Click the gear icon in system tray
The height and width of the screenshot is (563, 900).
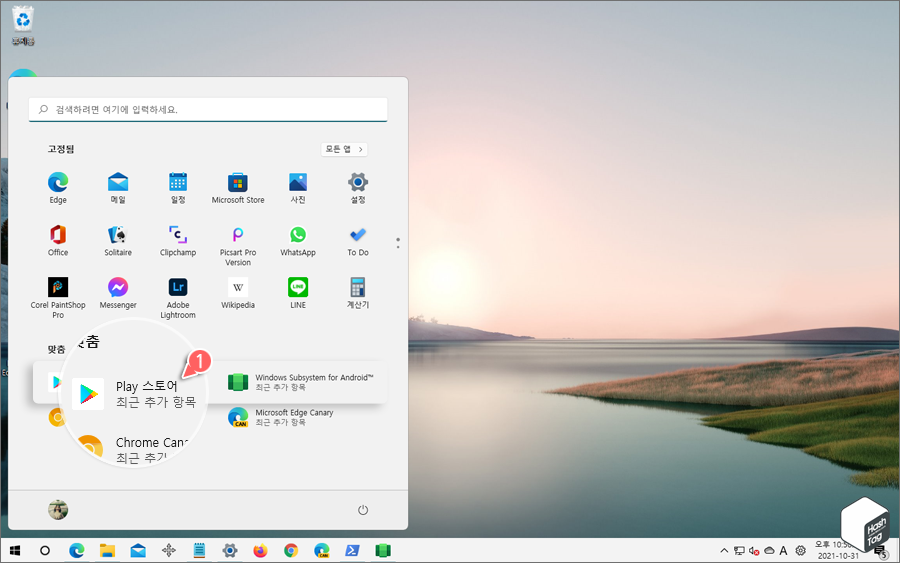[800, 551]
